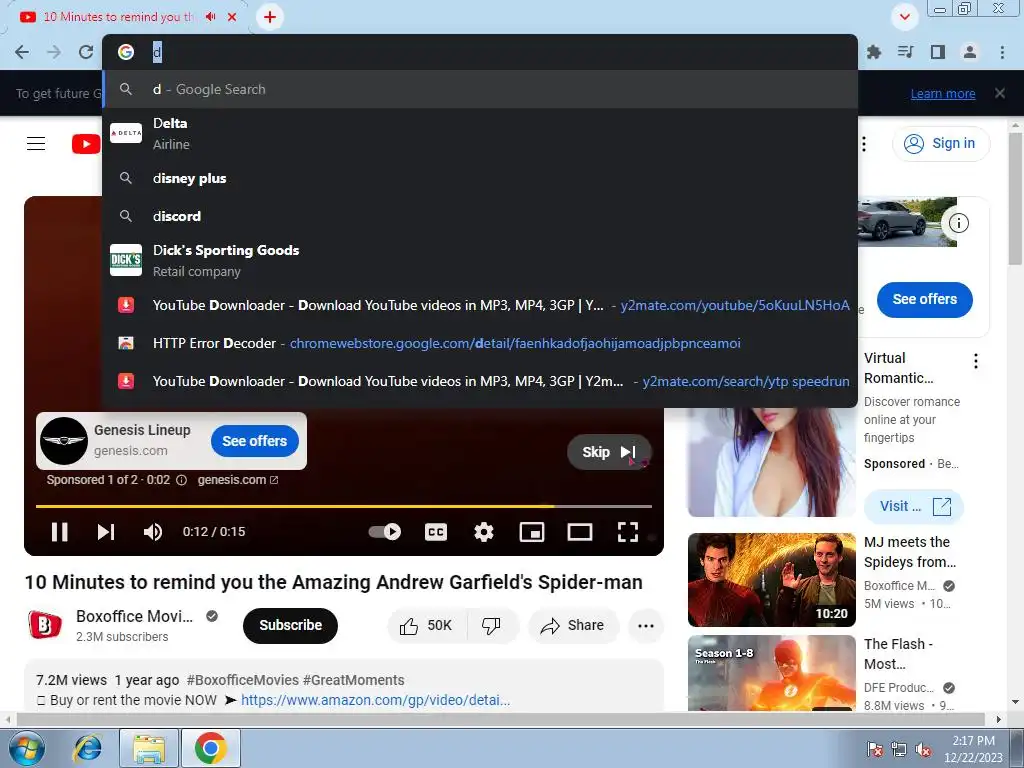Pause the video

tap(59, 532)
